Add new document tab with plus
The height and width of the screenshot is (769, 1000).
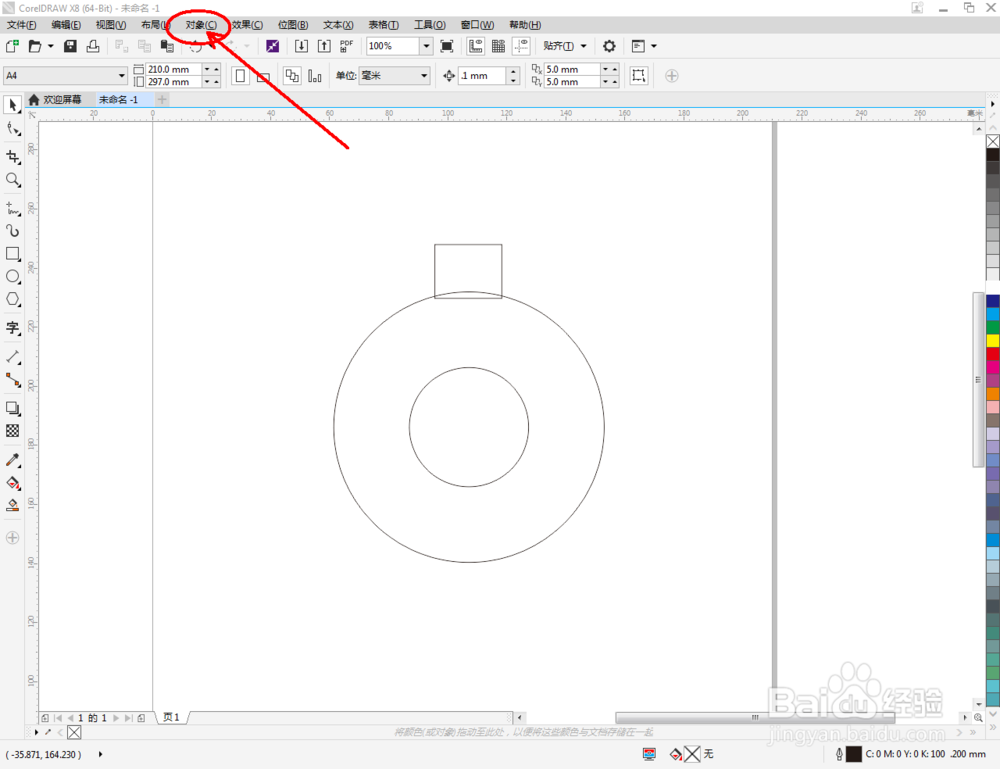[x=162, y=99]
